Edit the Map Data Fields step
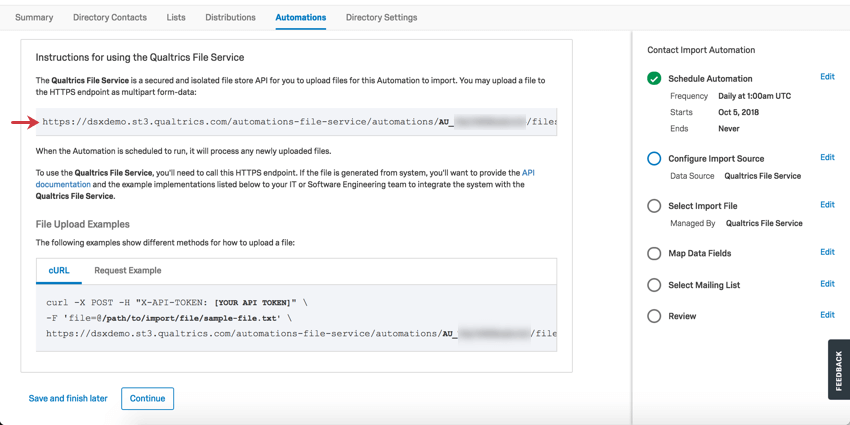Image resolution: width=850 pixels, height=425 pixels. (x=827, y=252)
